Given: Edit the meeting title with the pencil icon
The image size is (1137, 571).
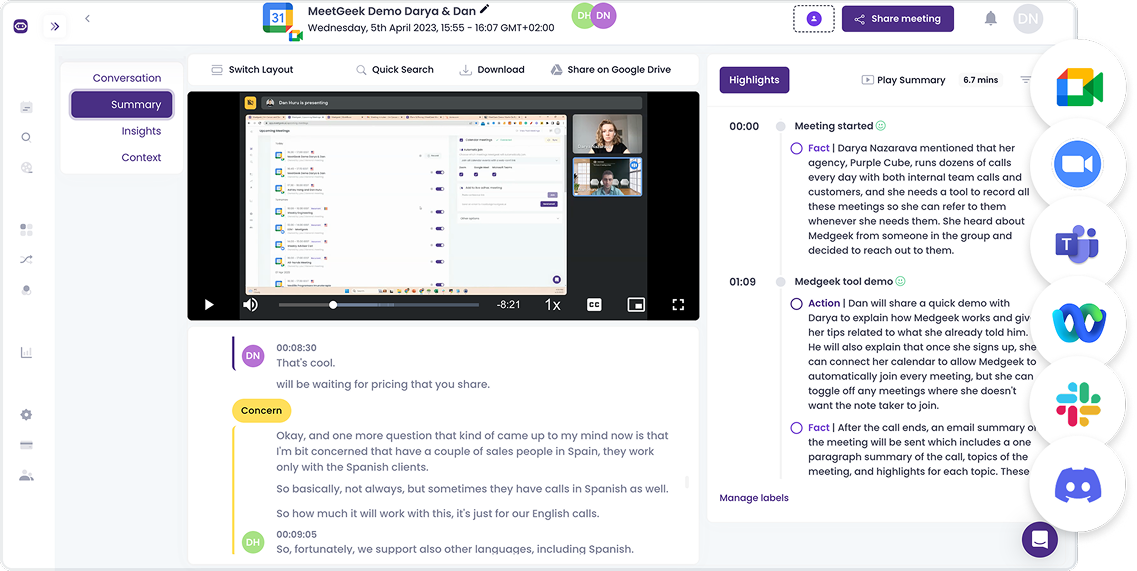Looking at the screenshot, I should coord(484,9).
